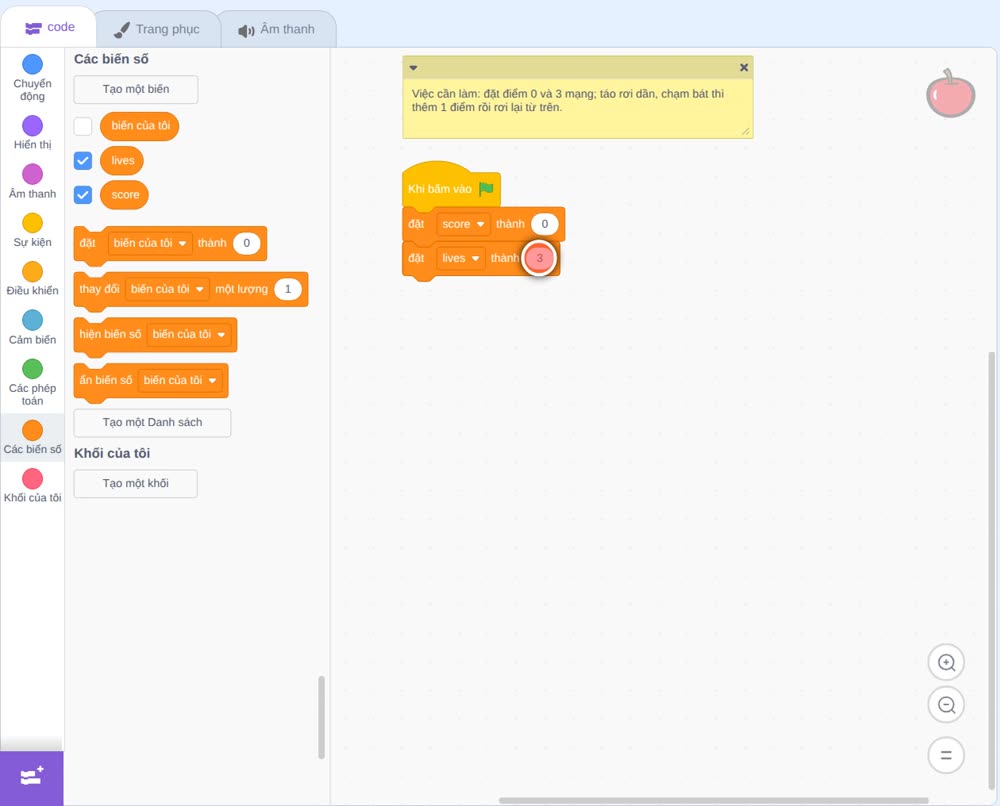Click the workspace horizontal scrollbar
The image size is (1000, 806).
(x=713, y=800)
